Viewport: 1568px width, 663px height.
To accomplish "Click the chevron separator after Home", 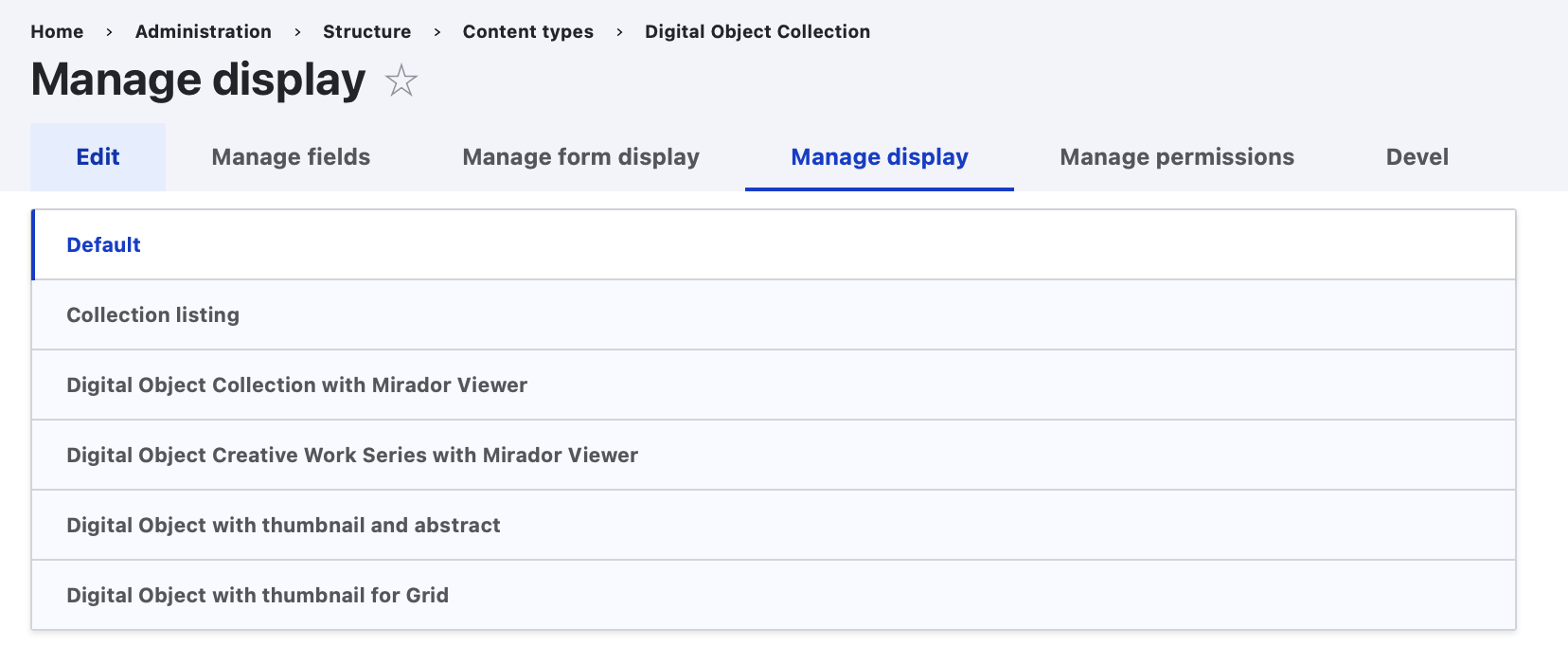I will [110, 32].
